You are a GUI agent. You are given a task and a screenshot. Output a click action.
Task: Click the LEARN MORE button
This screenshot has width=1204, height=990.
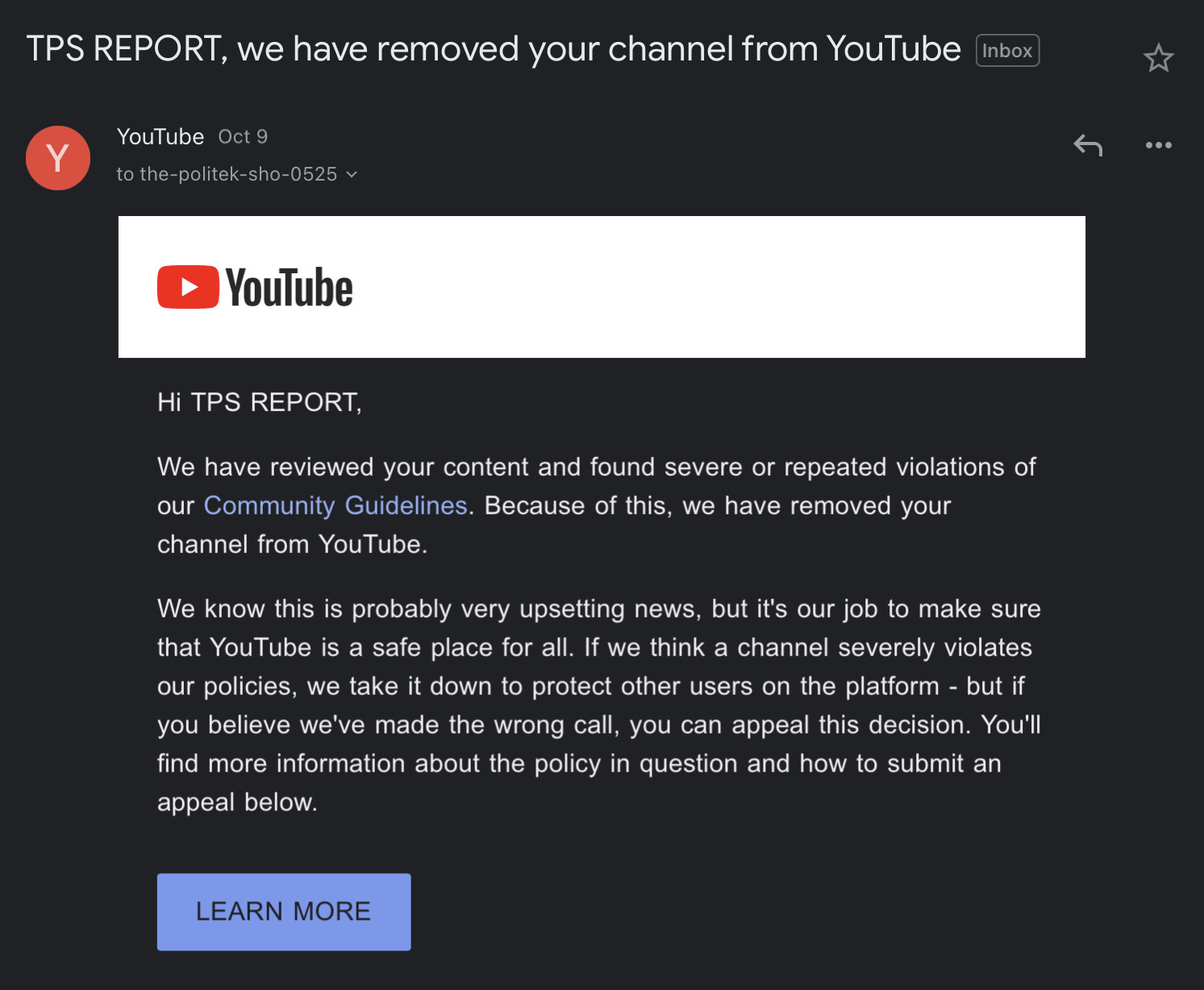pos(284,911)
